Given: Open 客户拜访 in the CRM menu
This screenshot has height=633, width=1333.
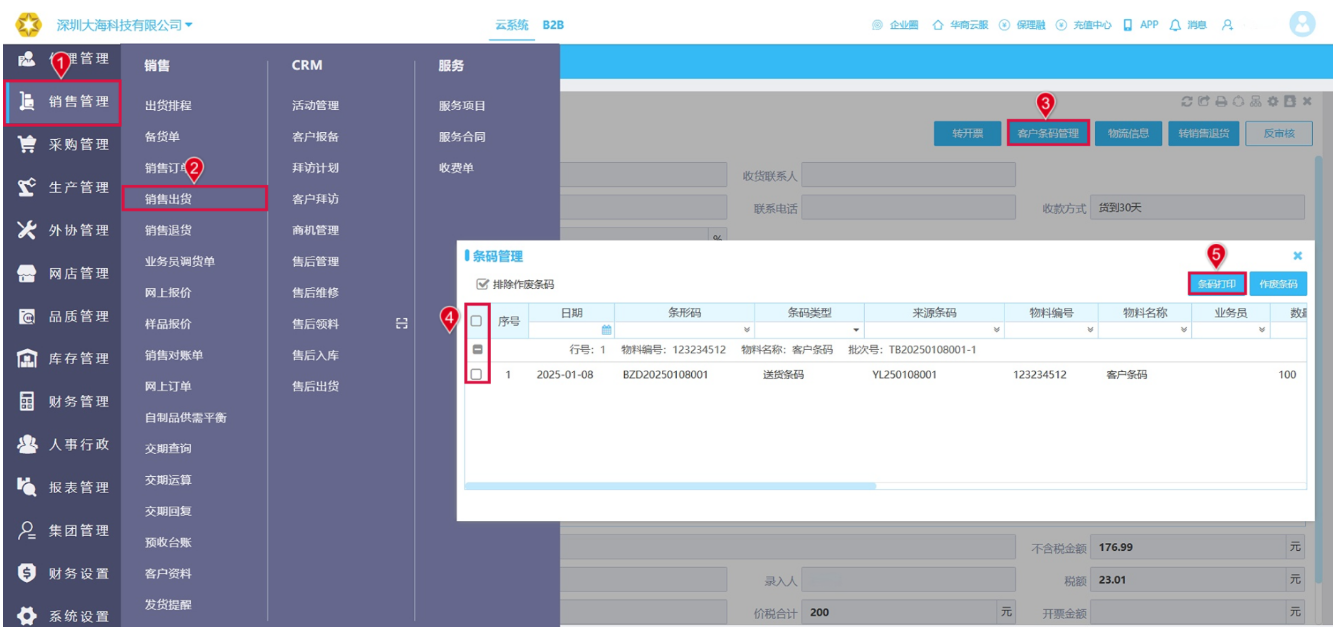Looking at the screenshot, I should pos(315,199).
